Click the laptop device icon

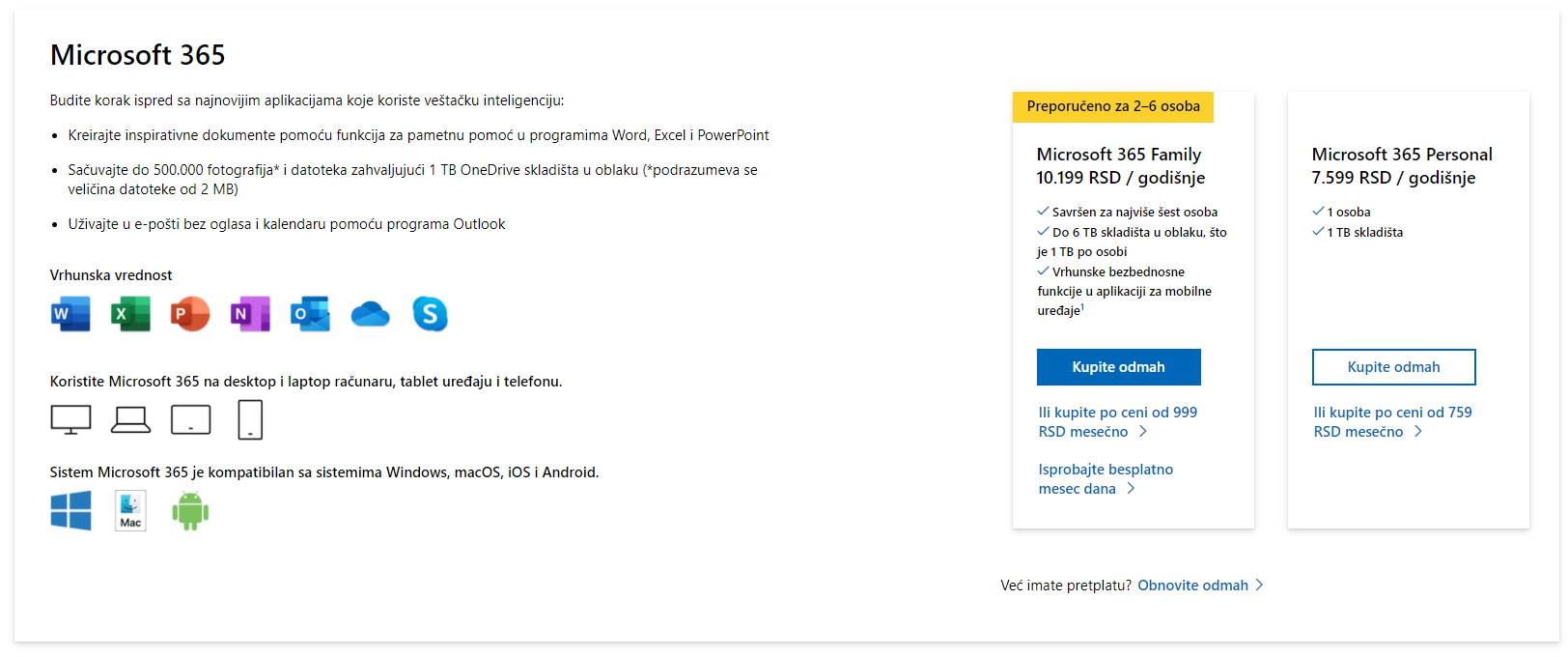tap(130, 419)
